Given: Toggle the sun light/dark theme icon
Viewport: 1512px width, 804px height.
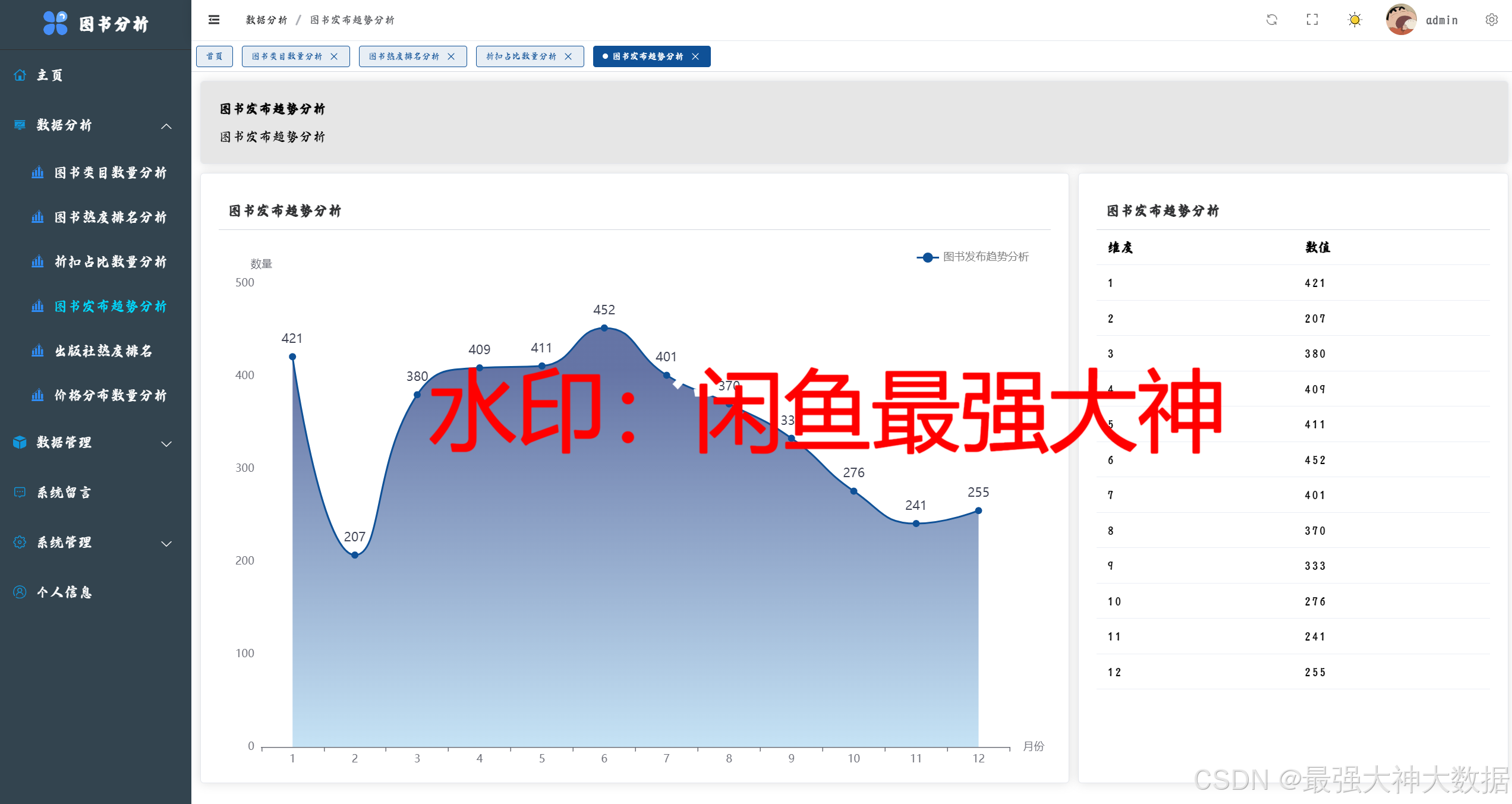Looking at the screenshot, I should click(x=1354, y=20).
